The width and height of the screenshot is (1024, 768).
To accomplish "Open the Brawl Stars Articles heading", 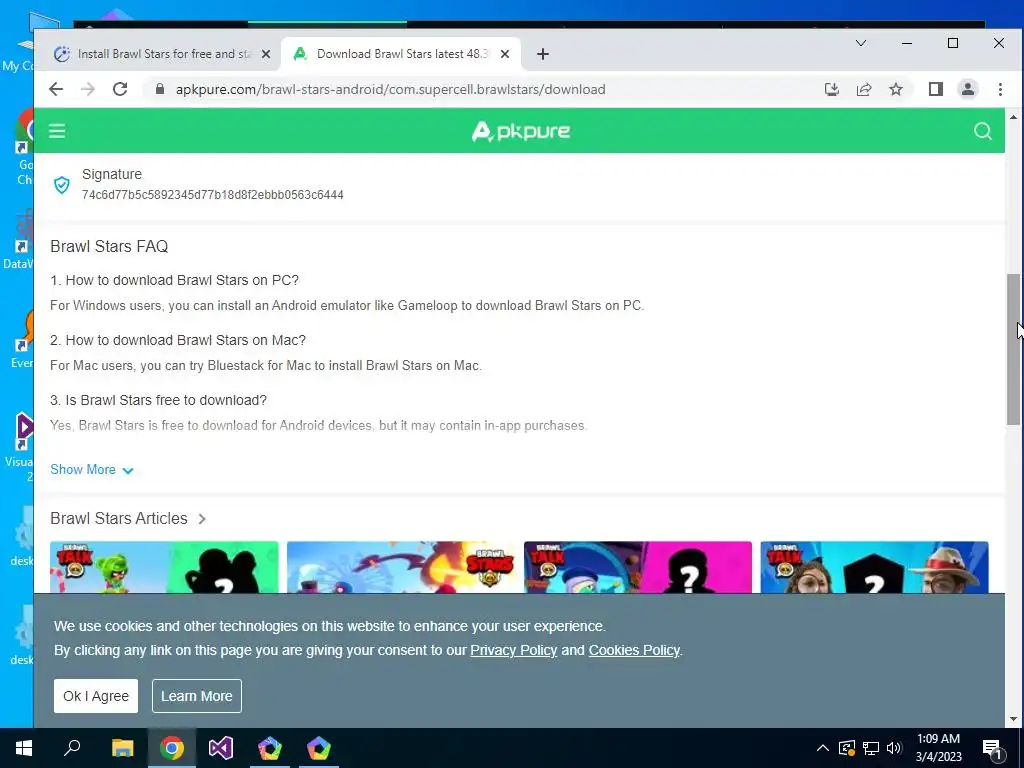I will point(119,519).
